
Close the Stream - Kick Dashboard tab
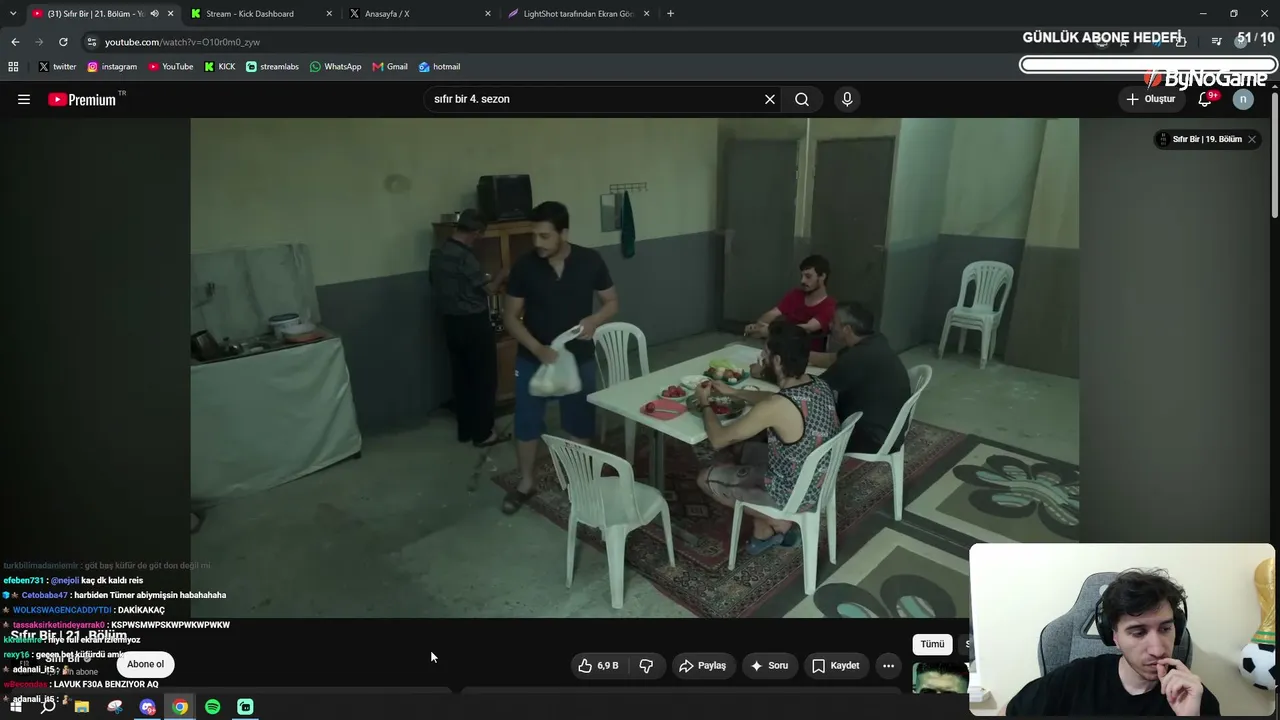329,14
